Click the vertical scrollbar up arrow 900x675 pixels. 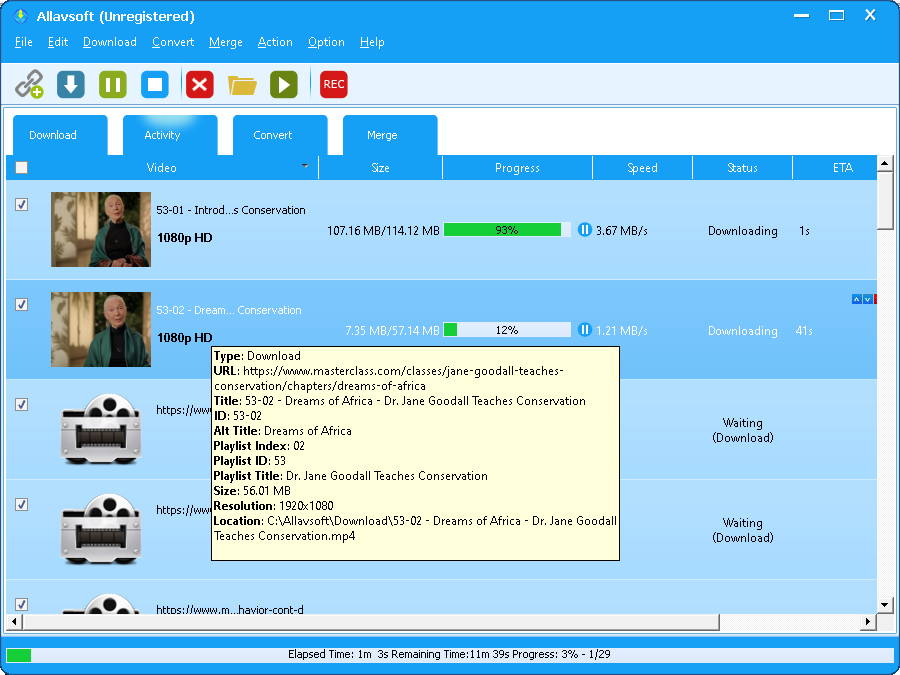pyautogui.click(x=885, y=164)
